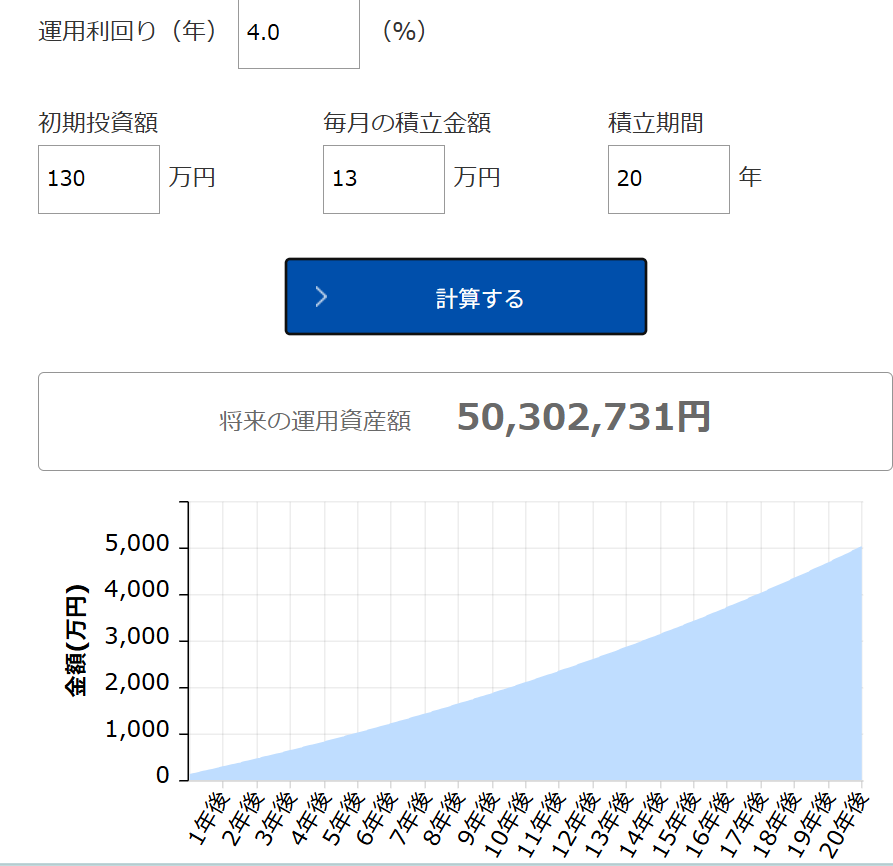893x866 pixels.
Task: Click the chevron arrow inside the 計算する button
Action: [x=321, y=297]
